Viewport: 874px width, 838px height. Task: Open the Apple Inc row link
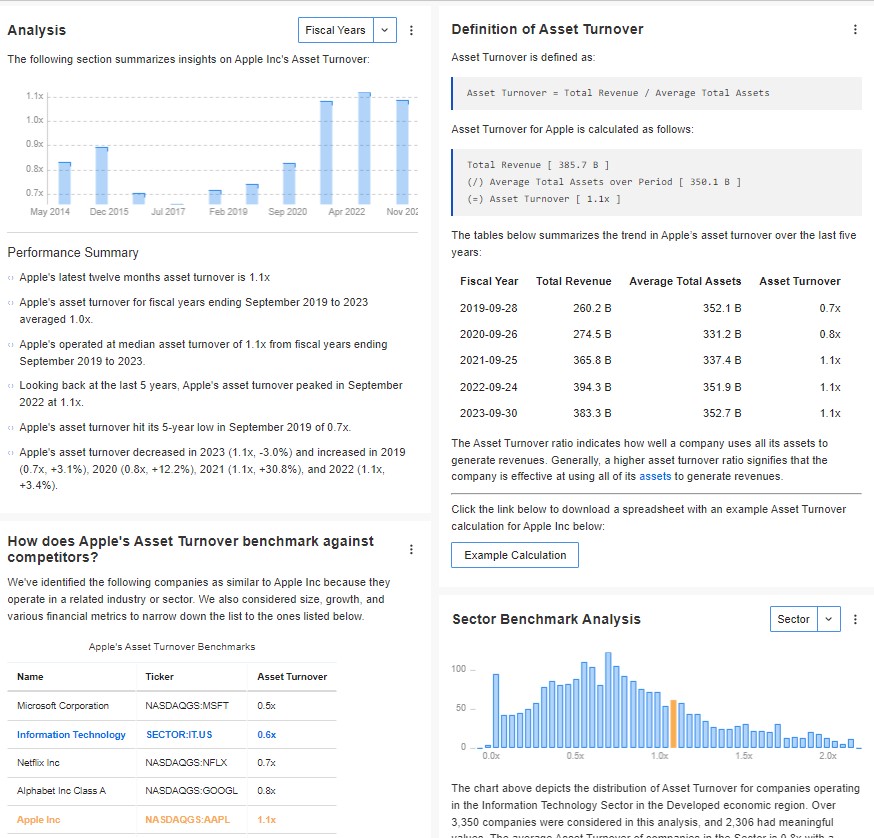tap(38, 820)
